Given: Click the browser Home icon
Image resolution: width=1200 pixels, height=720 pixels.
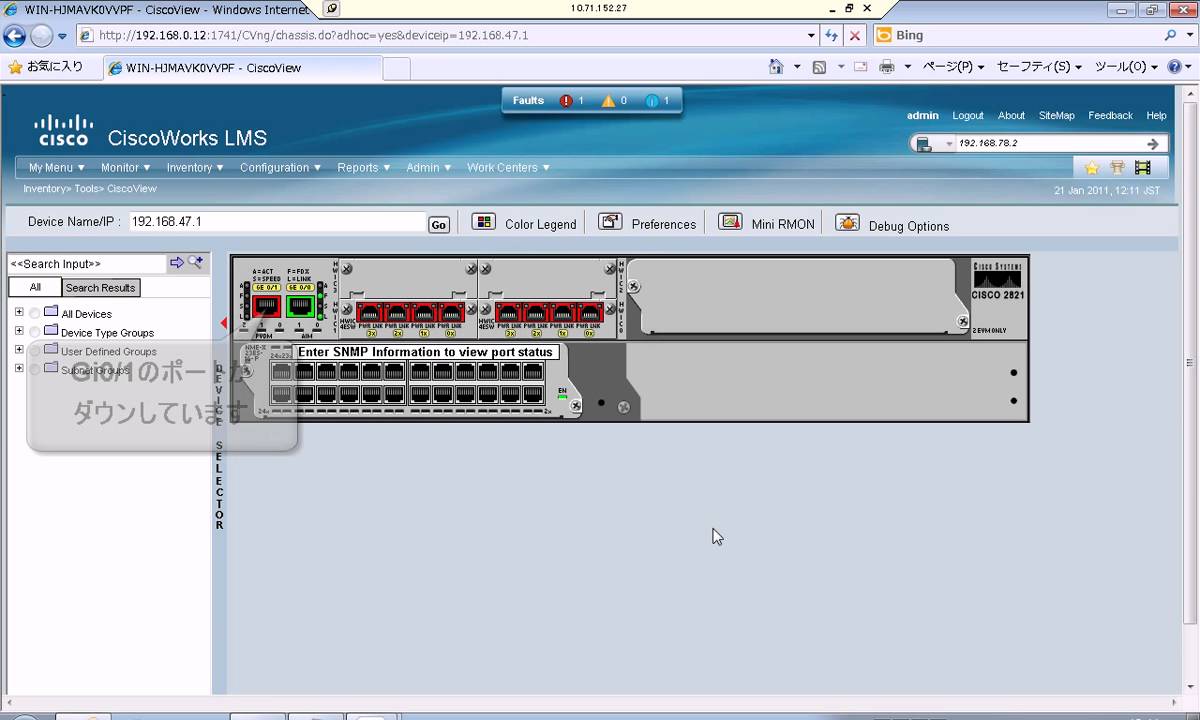Looking at the screenshot, I should (x=776, y=67).
